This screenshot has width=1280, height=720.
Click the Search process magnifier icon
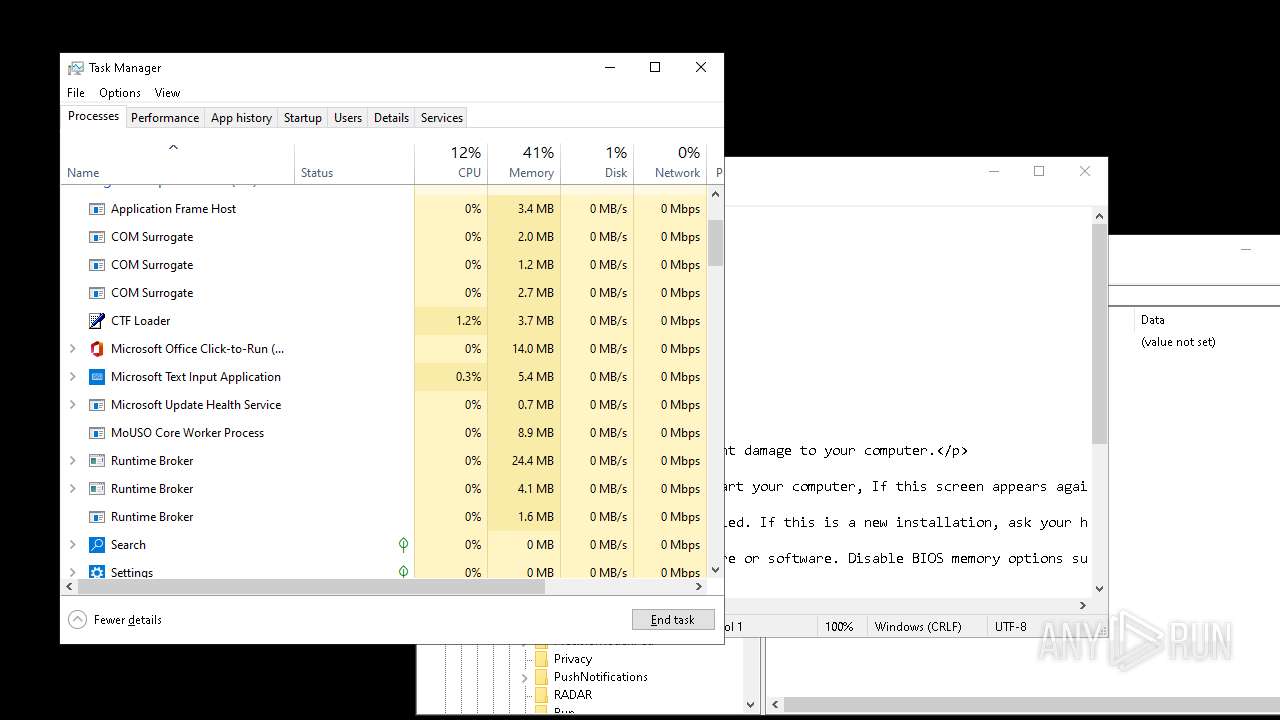(x=97, y=545)
